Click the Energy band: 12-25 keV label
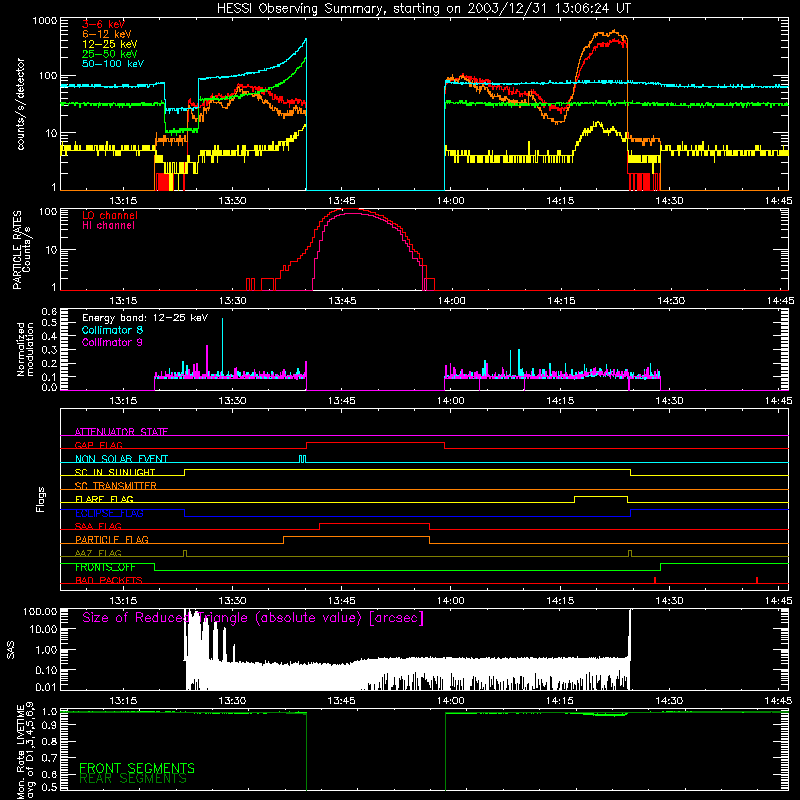Viewport: 800px width, 800px height. coord(145,318)
